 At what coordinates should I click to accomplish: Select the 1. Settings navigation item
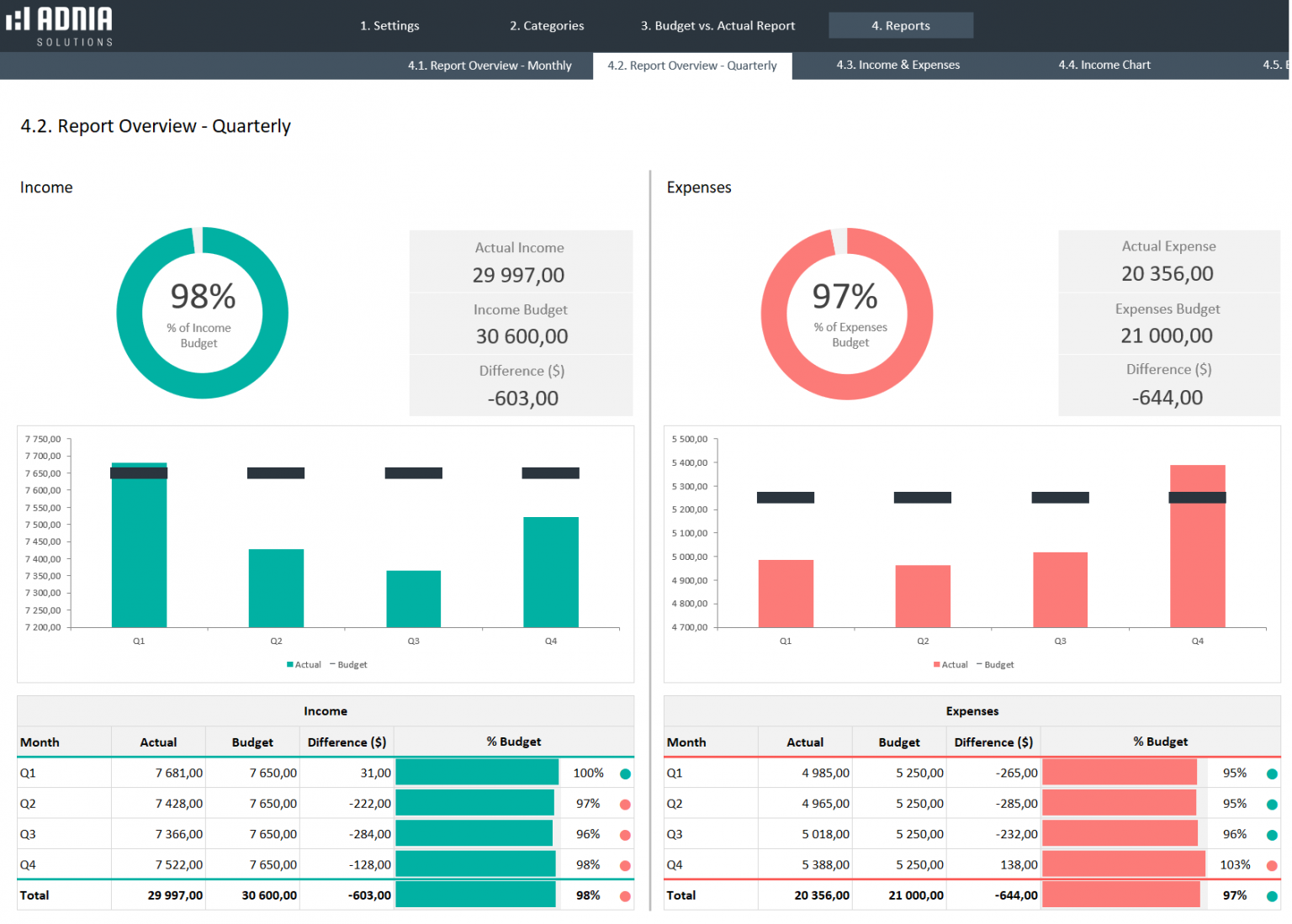point(389,25)
